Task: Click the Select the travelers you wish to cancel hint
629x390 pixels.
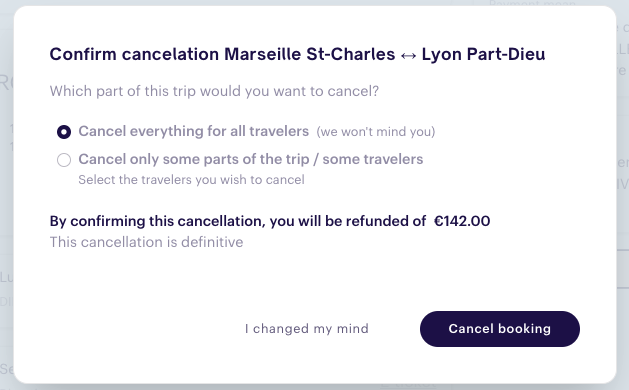Action: tap(191, 179)
